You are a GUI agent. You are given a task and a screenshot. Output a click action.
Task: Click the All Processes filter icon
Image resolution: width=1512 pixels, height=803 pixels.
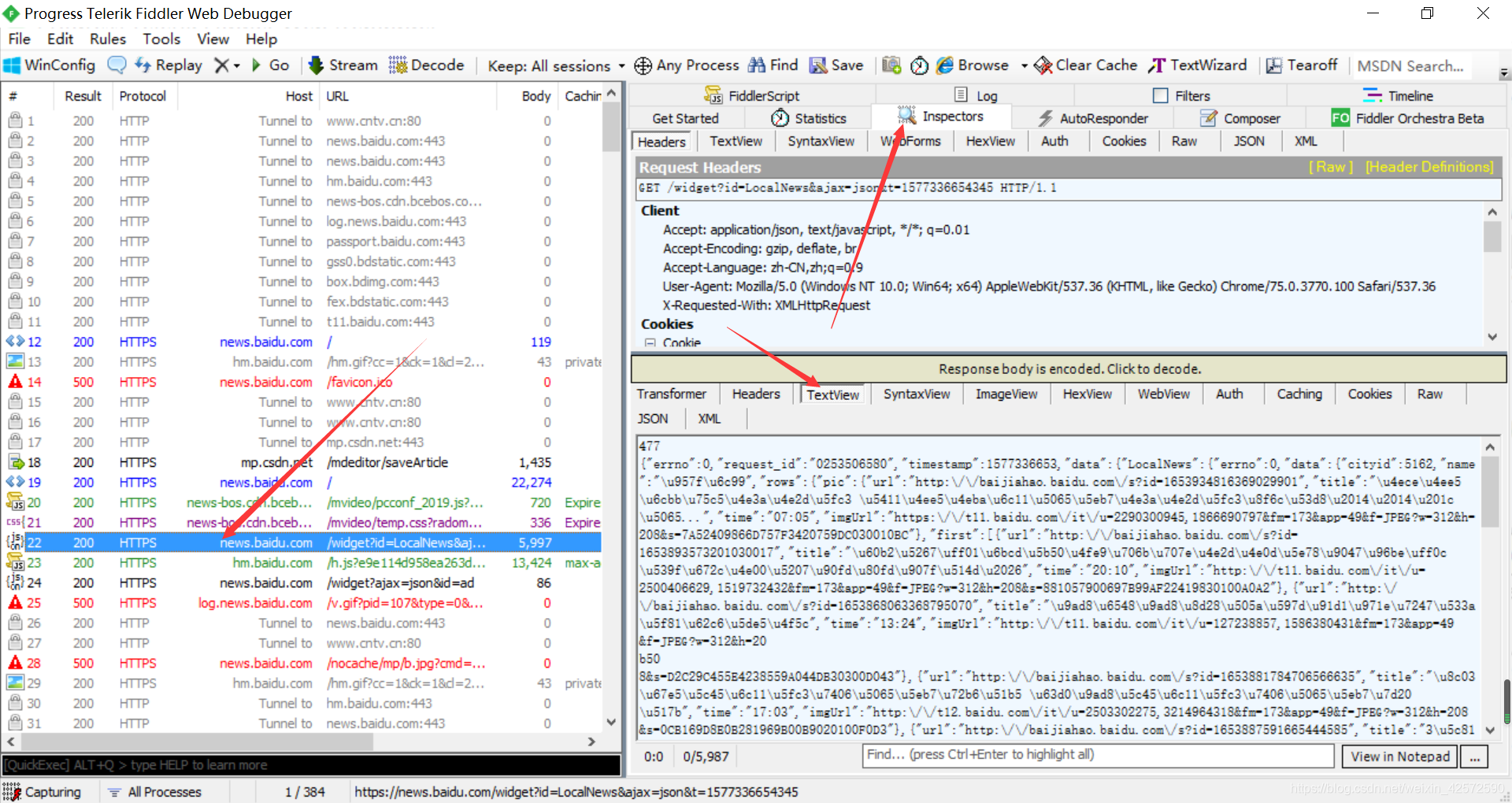(114, 792)
